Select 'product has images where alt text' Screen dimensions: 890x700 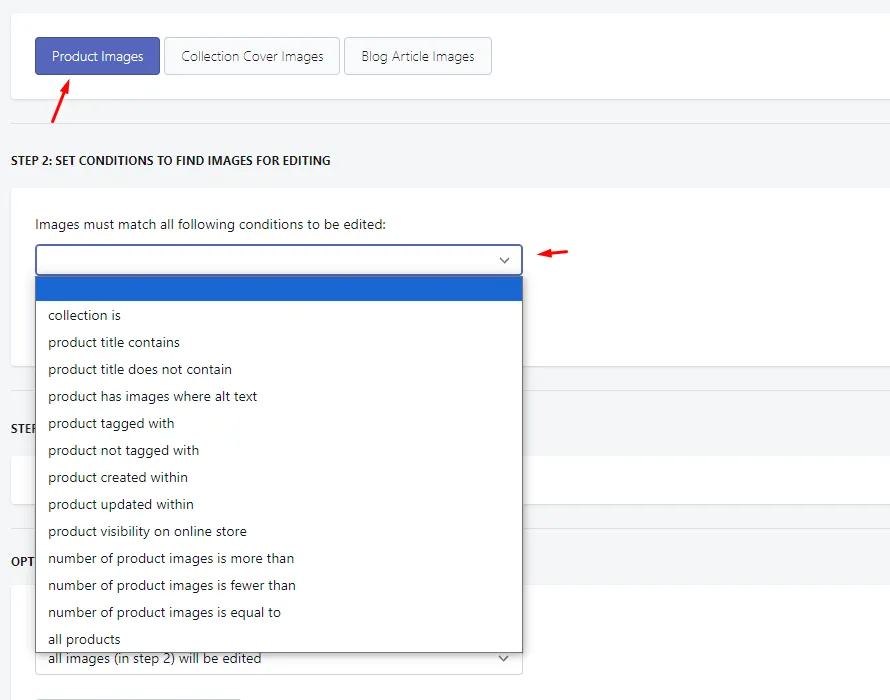click(x=279, y=396)
